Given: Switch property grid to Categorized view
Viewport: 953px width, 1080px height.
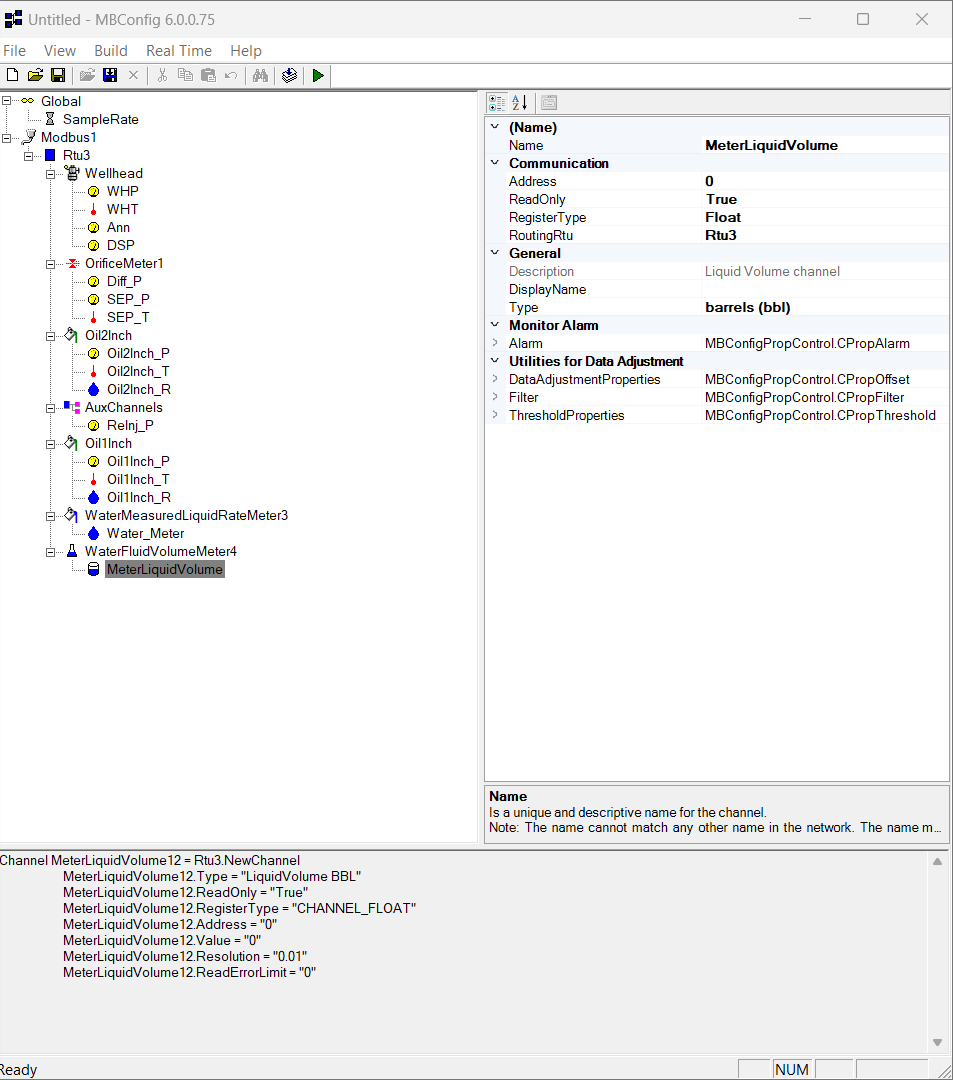Looking at the screenshot, I should pos(497,102).
